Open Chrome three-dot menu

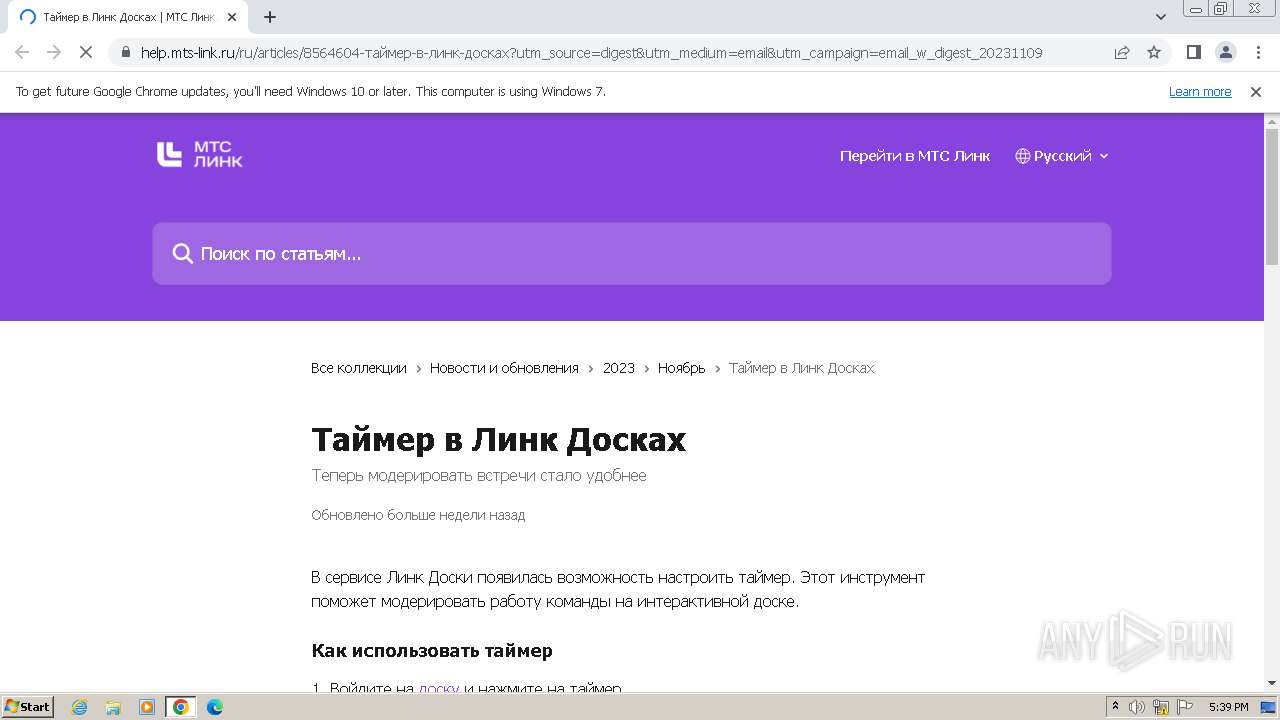pyautogui.click(x=1258, y=52)
